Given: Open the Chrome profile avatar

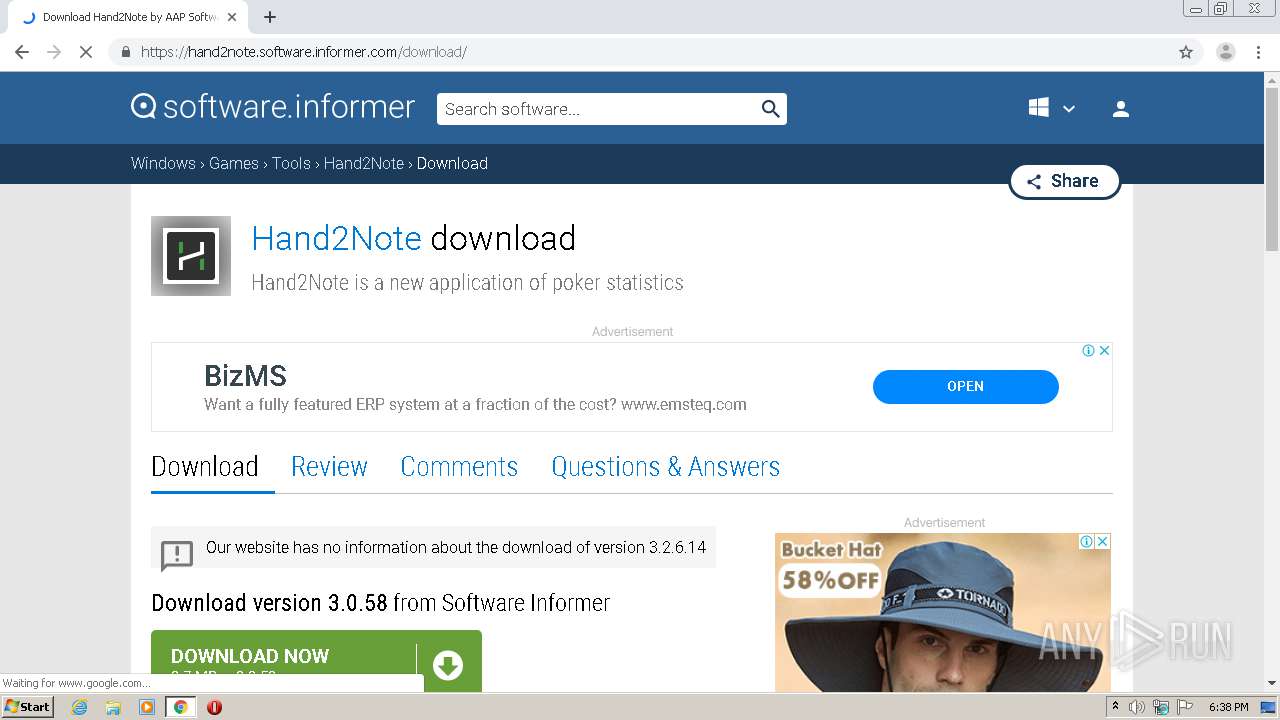Looking at the screenshot, I should click(1226, 52).
